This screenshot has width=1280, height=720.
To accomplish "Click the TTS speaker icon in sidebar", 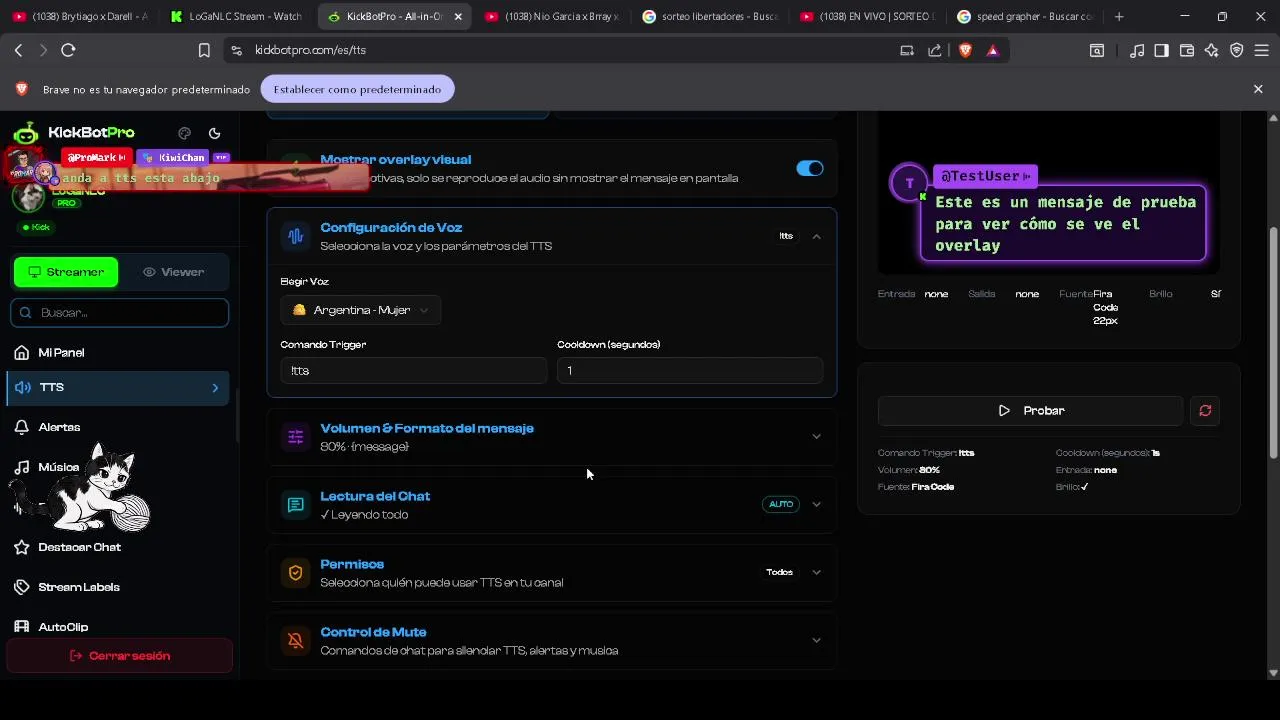I will 22,388.
